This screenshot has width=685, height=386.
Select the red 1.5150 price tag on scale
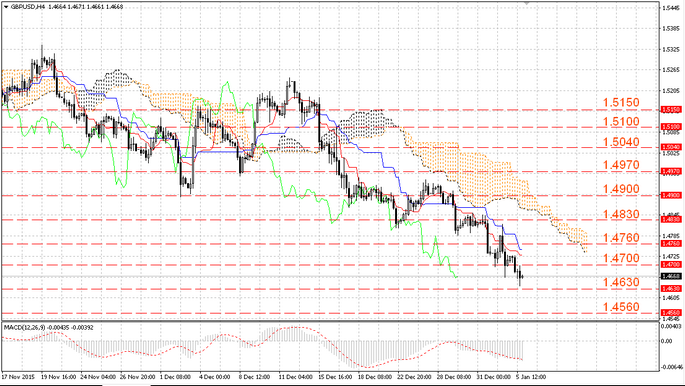click(670, 109)
